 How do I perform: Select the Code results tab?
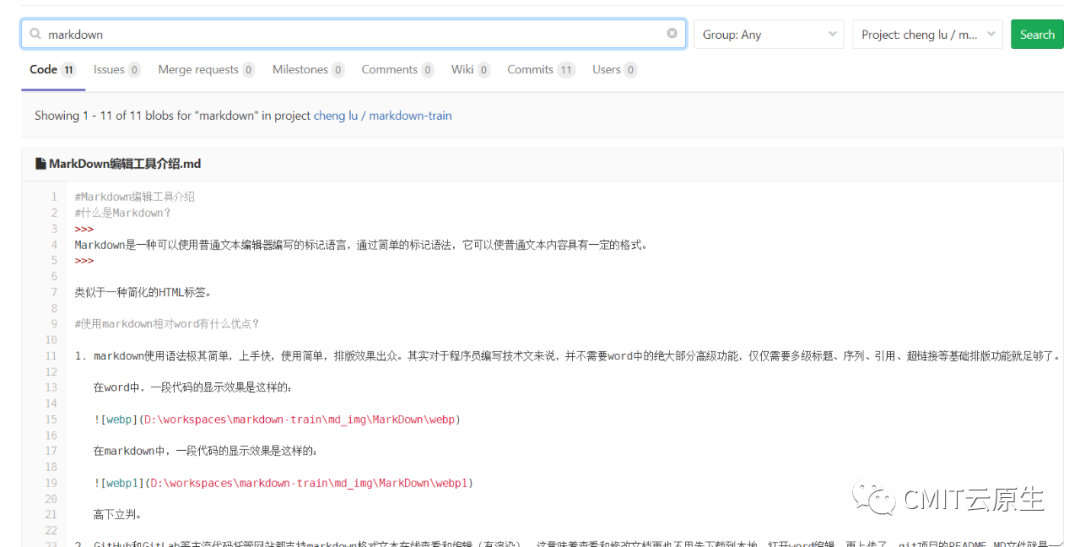tap(52, 70)
